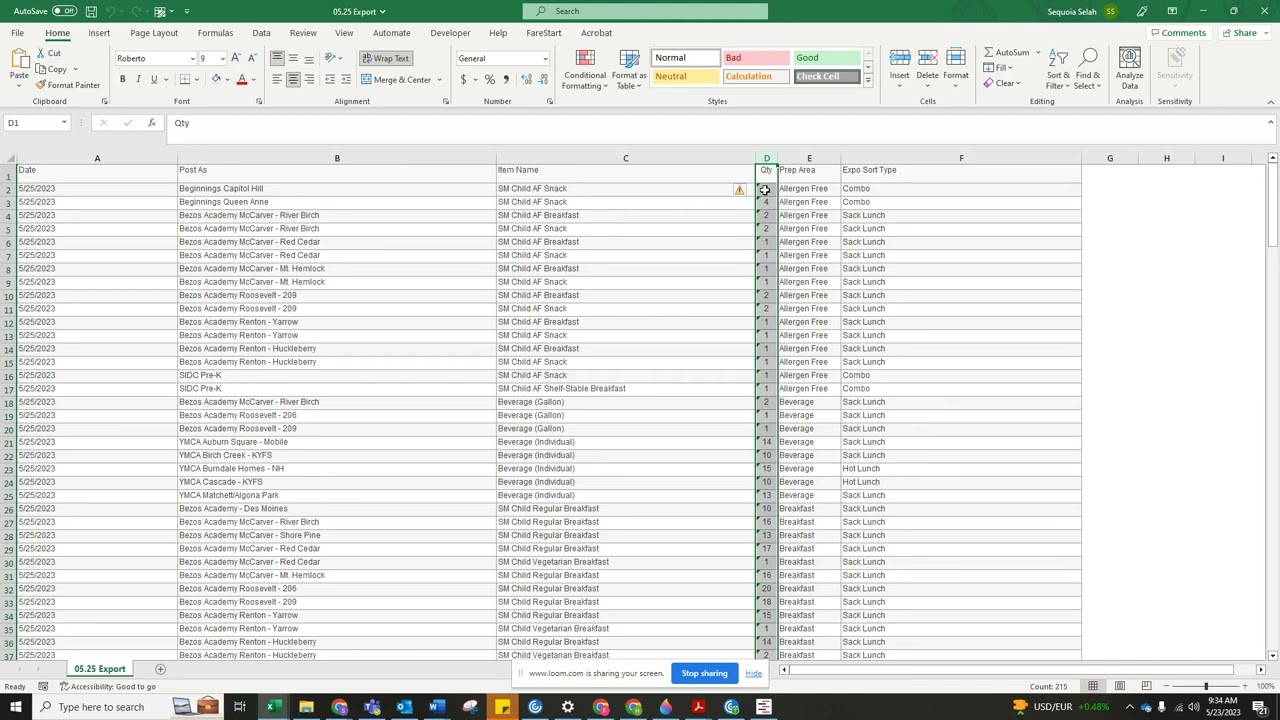The height and width of the screenshot is (720, 1280).
Task: Click the Increase Indent icon
Action: click(346, 80)
